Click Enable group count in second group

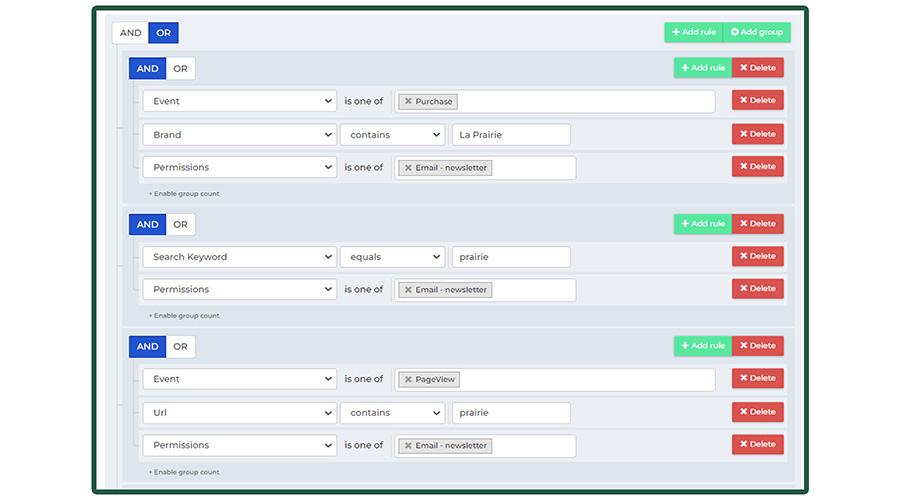click(x=184, y=316)
